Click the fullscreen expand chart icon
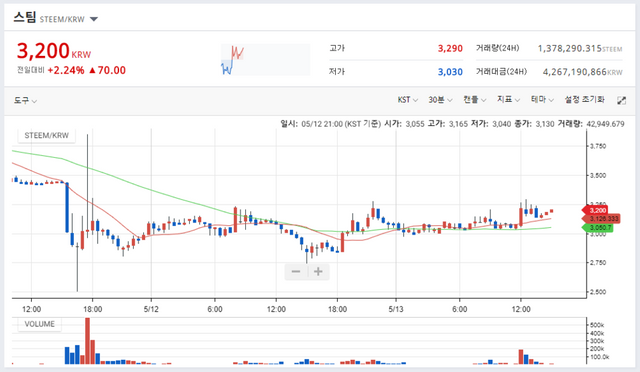The image size is (640, 372). (621, 100)
